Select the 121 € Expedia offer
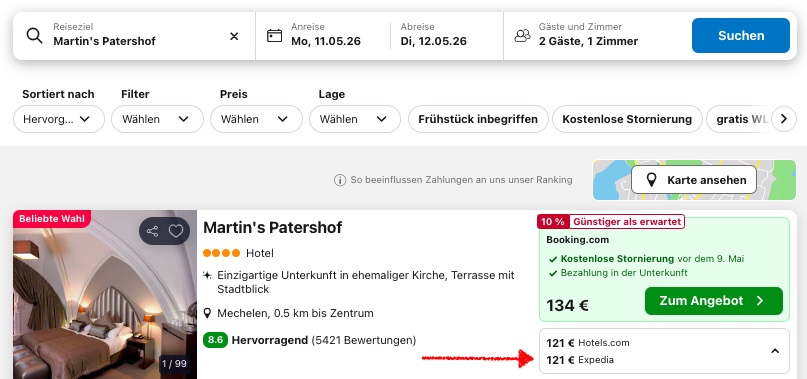This screenshot has height=379, width=807. 580,360
